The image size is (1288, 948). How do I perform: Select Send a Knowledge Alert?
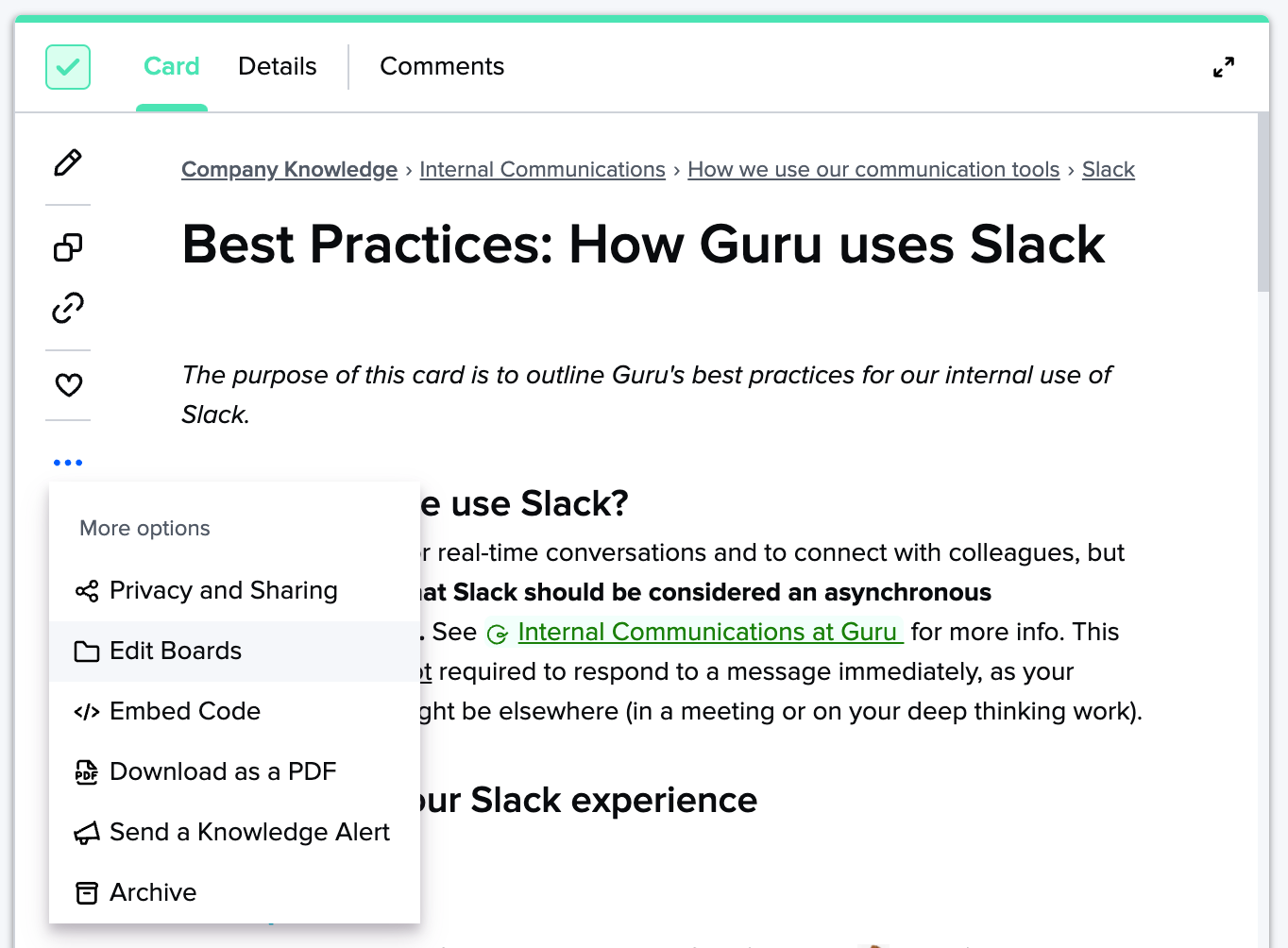click(x=234, y=832)
